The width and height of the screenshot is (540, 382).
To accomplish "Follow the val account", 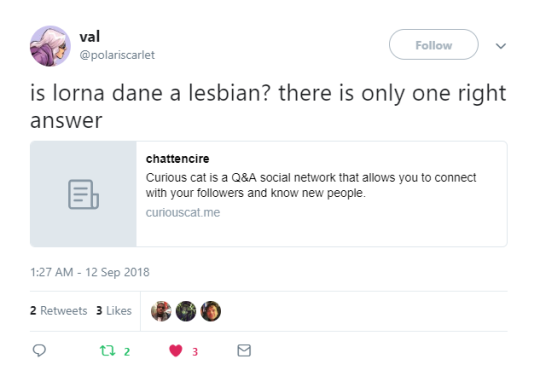I will pyautogui.click(x=434, y=44).
